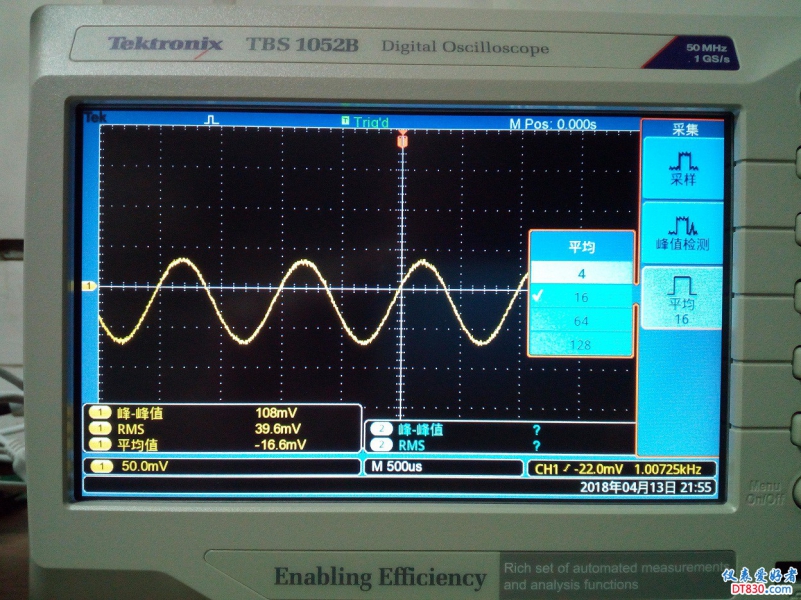801x600 pixels.
Task: Click the M 500us timebase readout
Action: 397,467
